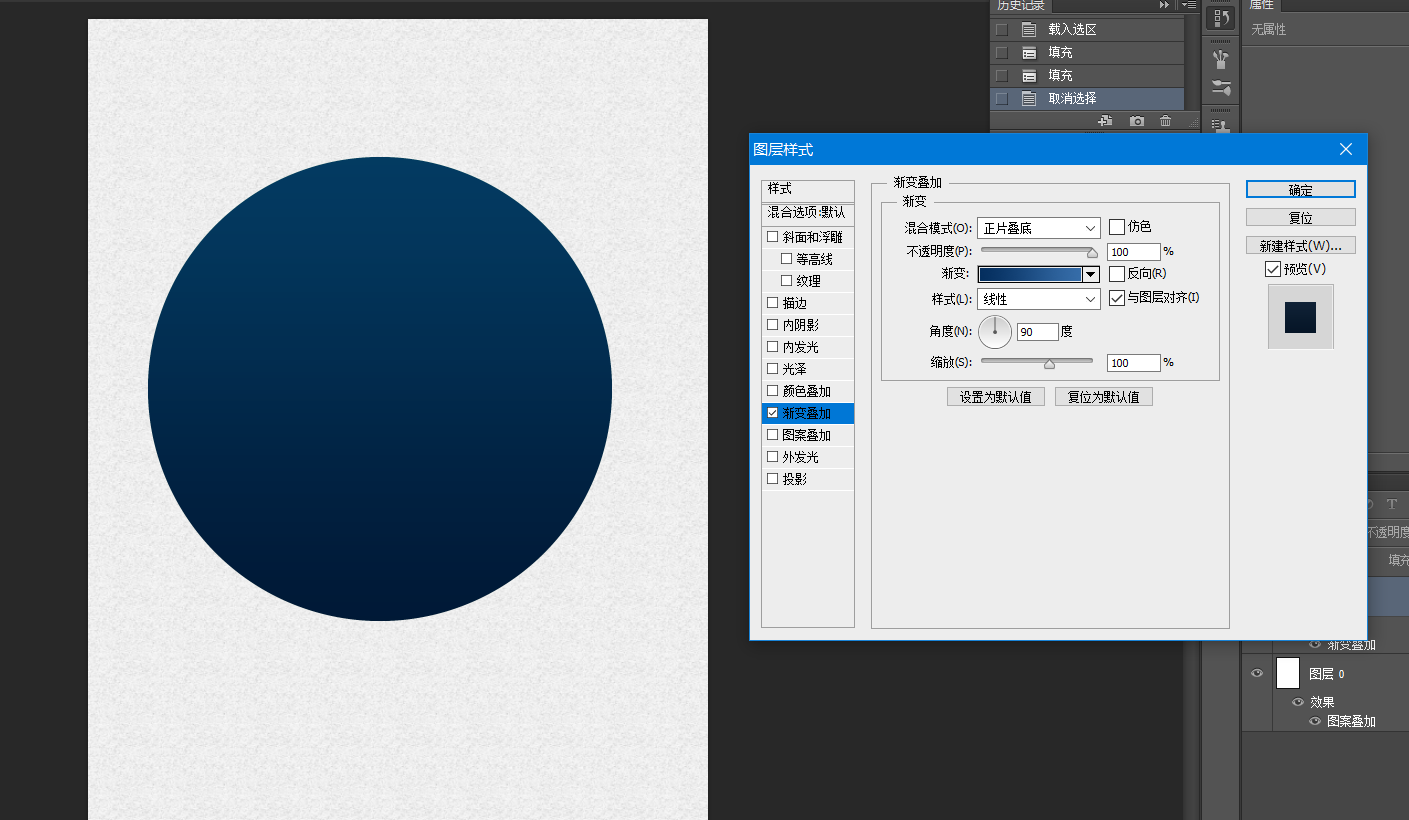Expand the 样式 dropdown showing 线性
Screen dimensions: 1409x820
tap(1039, 299)
